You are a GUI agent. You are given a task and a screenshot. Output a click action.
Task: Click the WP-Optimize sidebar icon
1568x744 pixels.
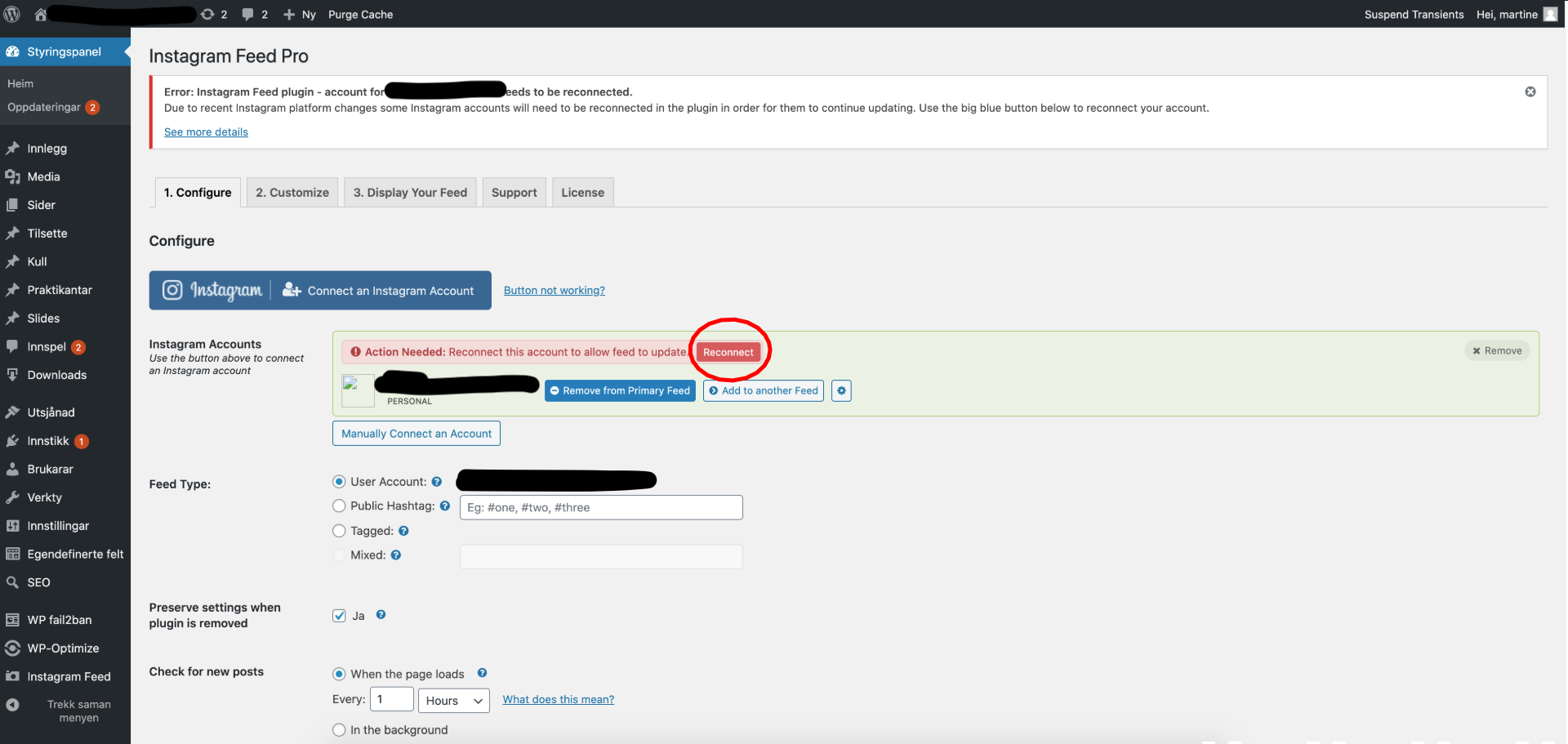pyautogui.click(x=12, y=648)
